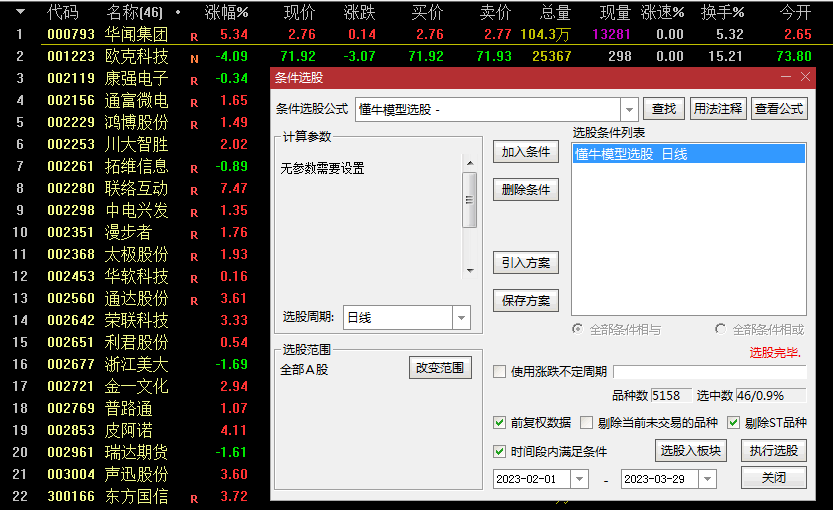Image resolution: width=833 pixels, height=510 pixels.
Task: Click the N marker beside 欧克科技
Action: tap(194, 59)
